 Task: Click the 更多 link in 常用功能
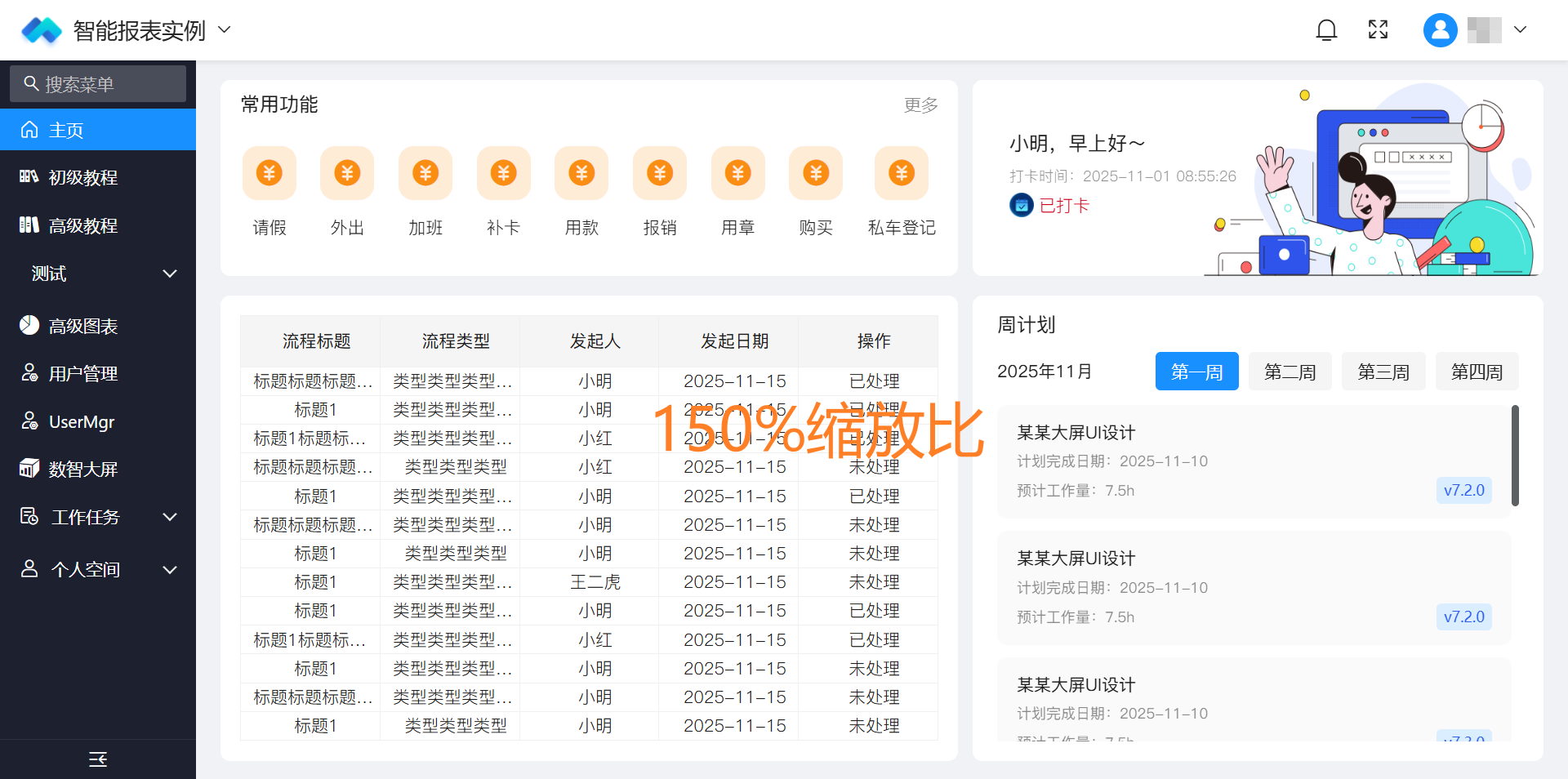pos(920,105)
